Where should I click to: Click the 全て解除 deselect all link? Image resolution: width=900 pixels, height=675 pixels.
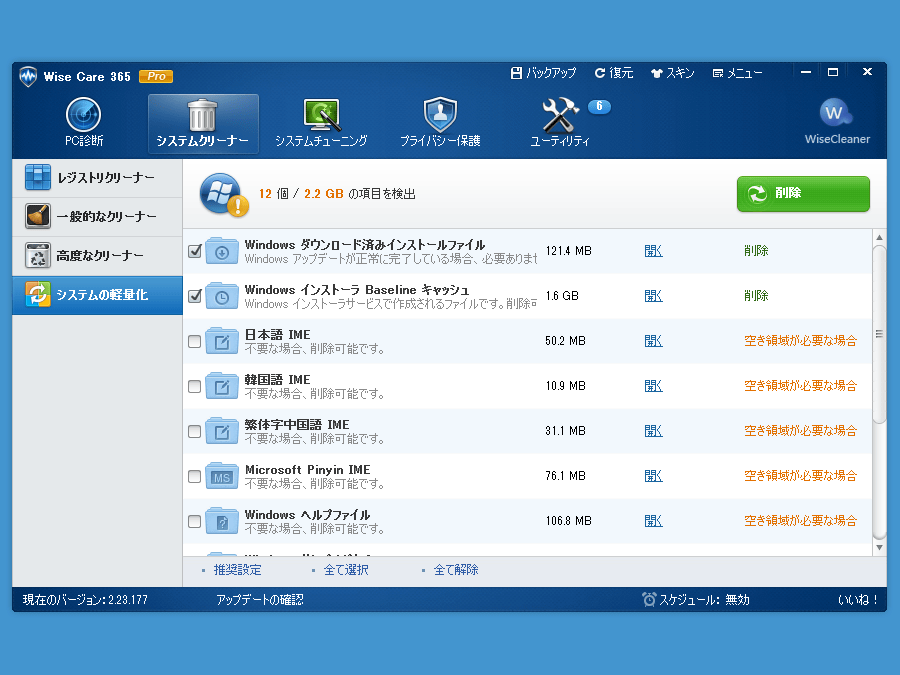(x=456, y=570)
